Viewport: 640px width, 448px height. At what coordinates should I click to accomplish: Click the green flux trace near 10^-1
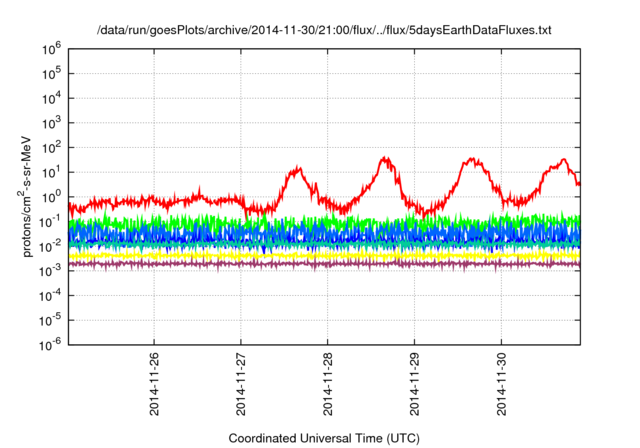(x=324, y=221)
